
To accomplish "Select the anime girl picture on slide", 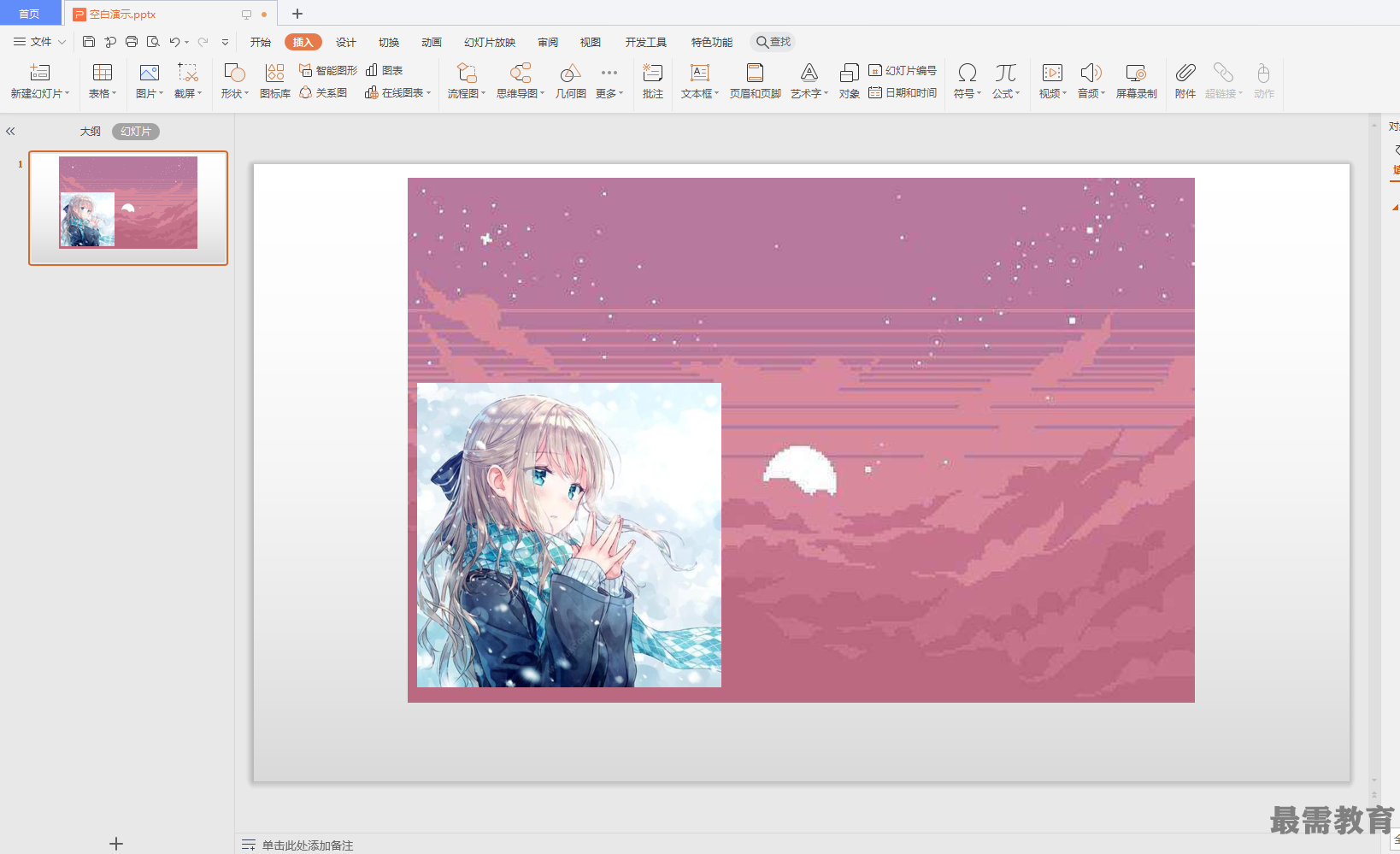I will 569,535.
